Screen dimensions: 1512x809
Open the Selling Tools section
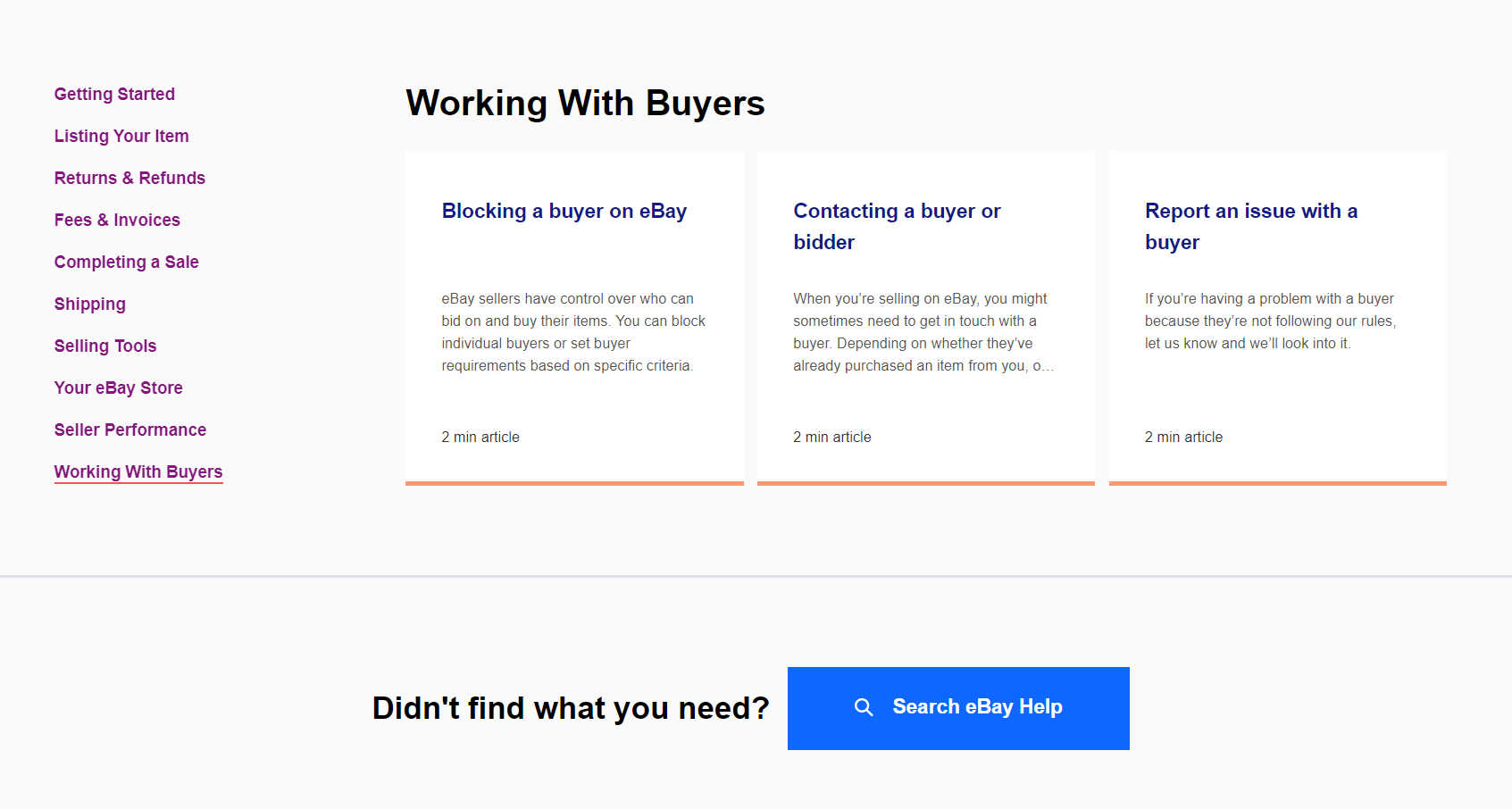(x=105, y=346)
